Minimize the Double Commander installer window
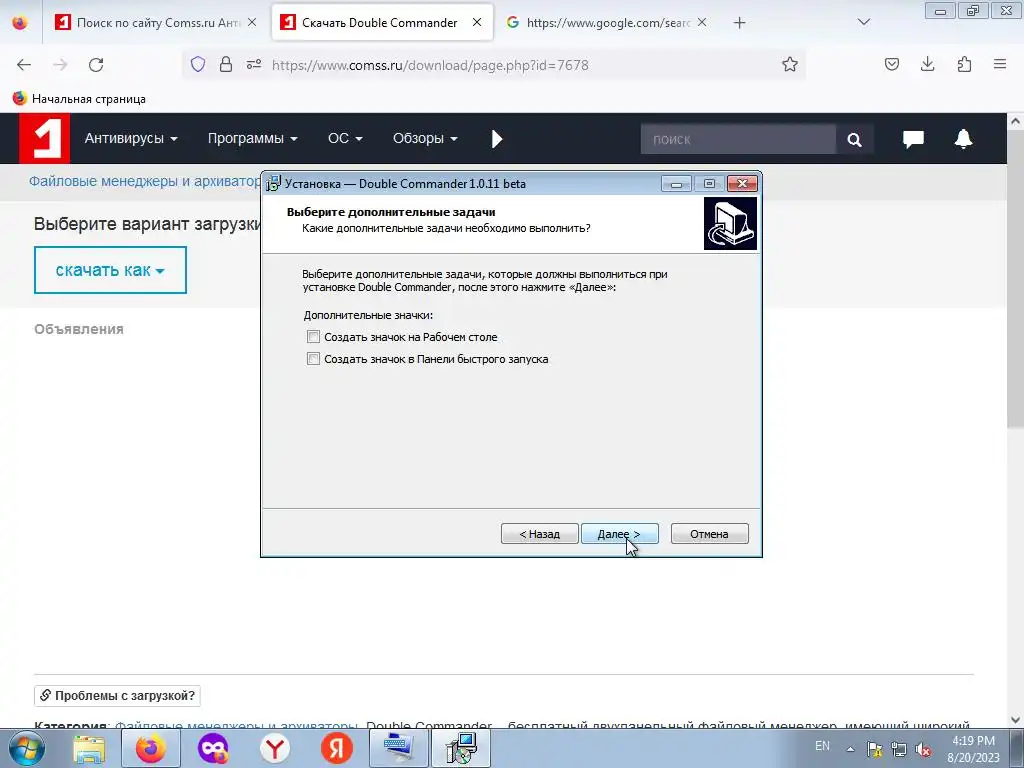Viewport: 1024px width, 768px height. point(676,184)
